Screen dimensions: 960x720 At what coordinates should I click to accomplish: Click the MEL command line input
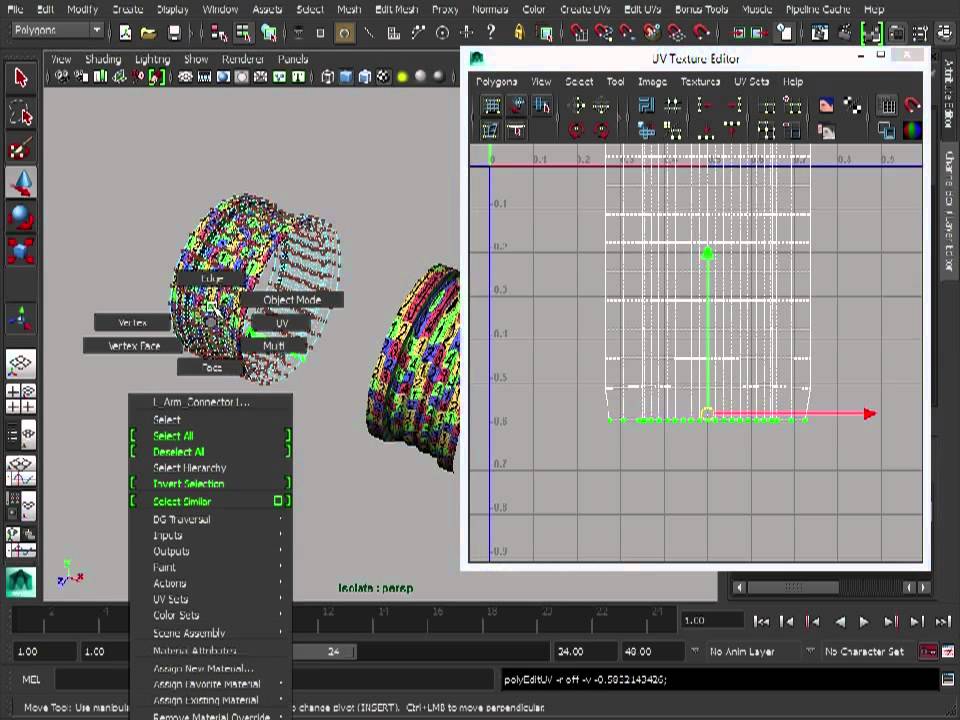tap(274, 680)
